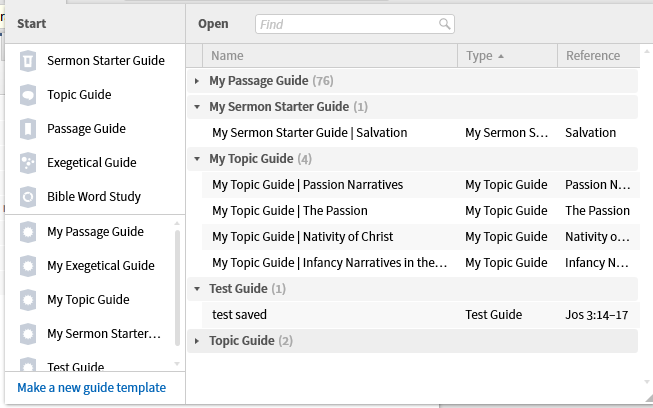The image size is (653, 408).
Task: Click the My Exegetical Guide icon
Action: tap(28, 266)
